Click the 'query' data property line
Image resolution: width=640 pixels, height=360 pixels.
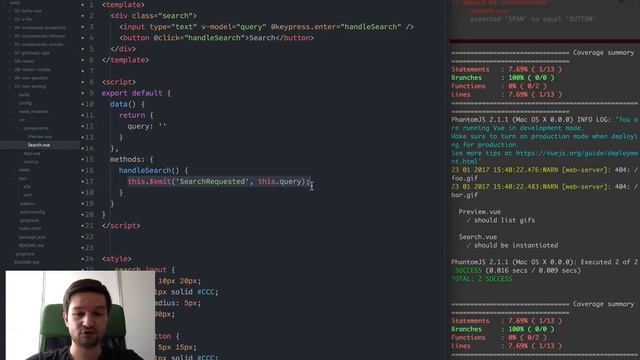[147, 126]
